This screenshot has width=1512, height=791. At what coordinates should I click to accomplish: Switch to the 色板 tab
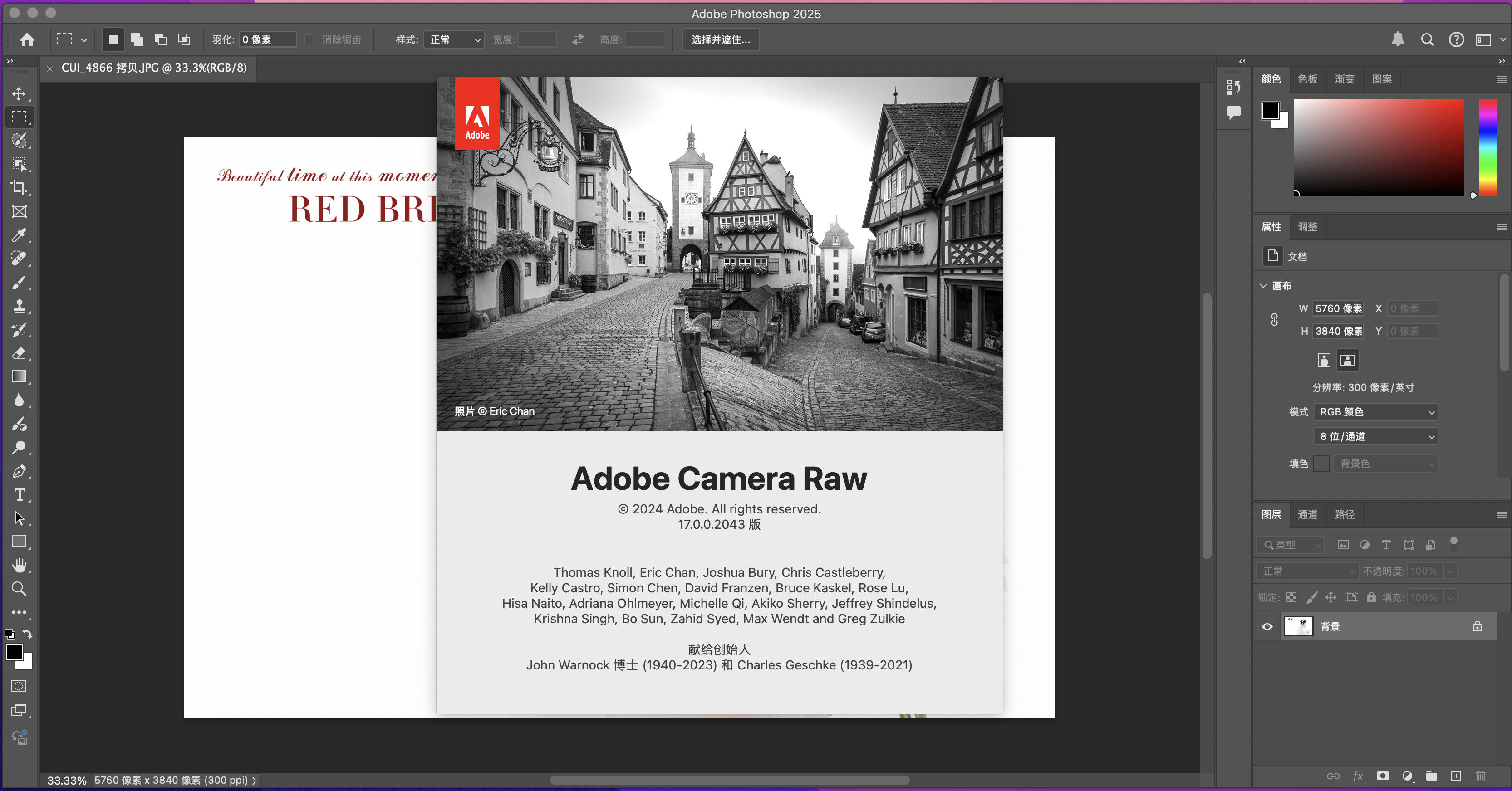click(x=1307, y=79)
